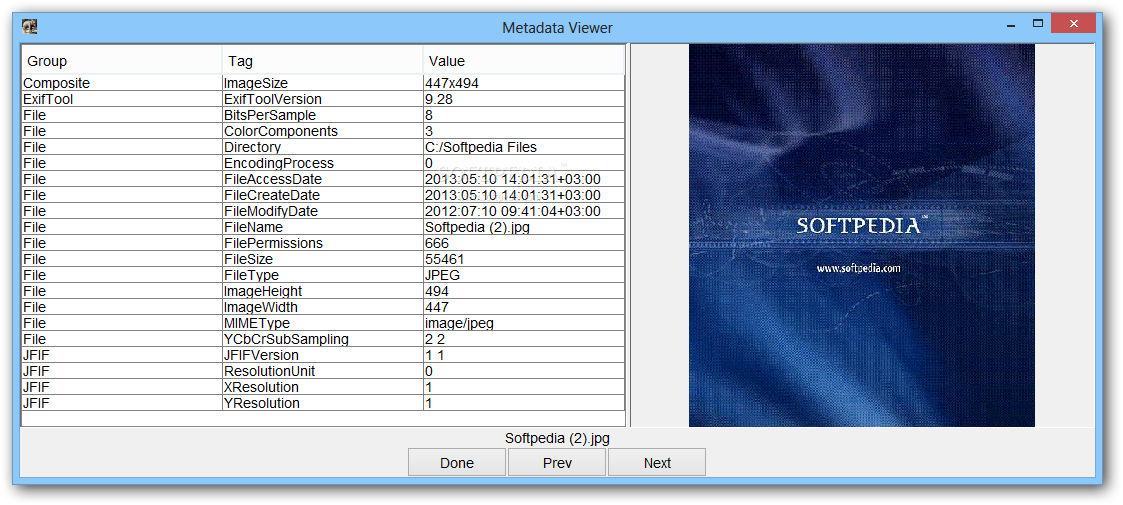Close the Metadata Viewer window

[x=1074, y=24]
